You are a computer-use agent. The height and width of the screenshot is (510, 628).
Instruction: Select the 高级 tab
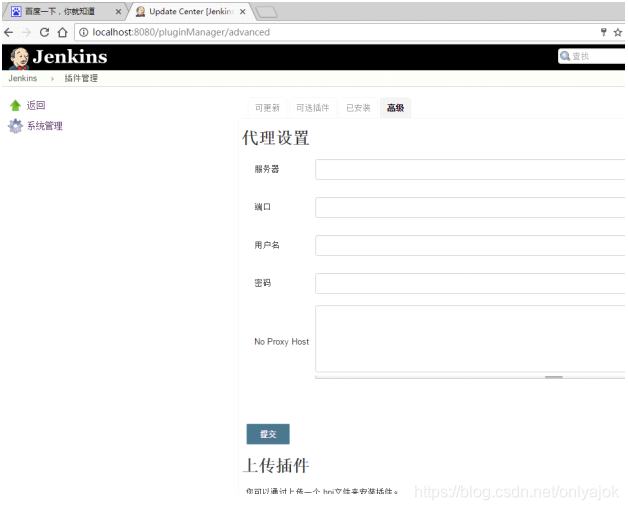pos(395,108)
